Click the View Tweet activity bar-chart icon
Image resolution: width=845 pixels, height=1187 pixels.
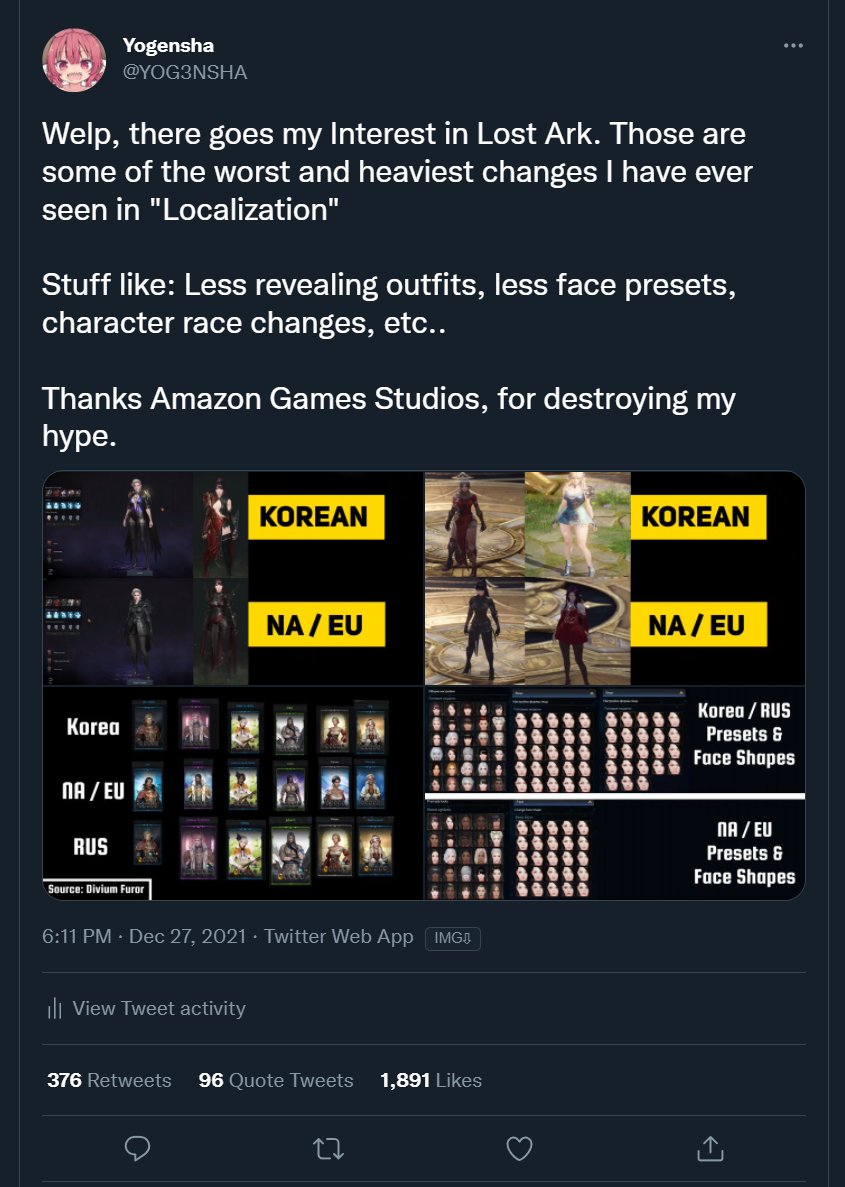coord(55,1009)
